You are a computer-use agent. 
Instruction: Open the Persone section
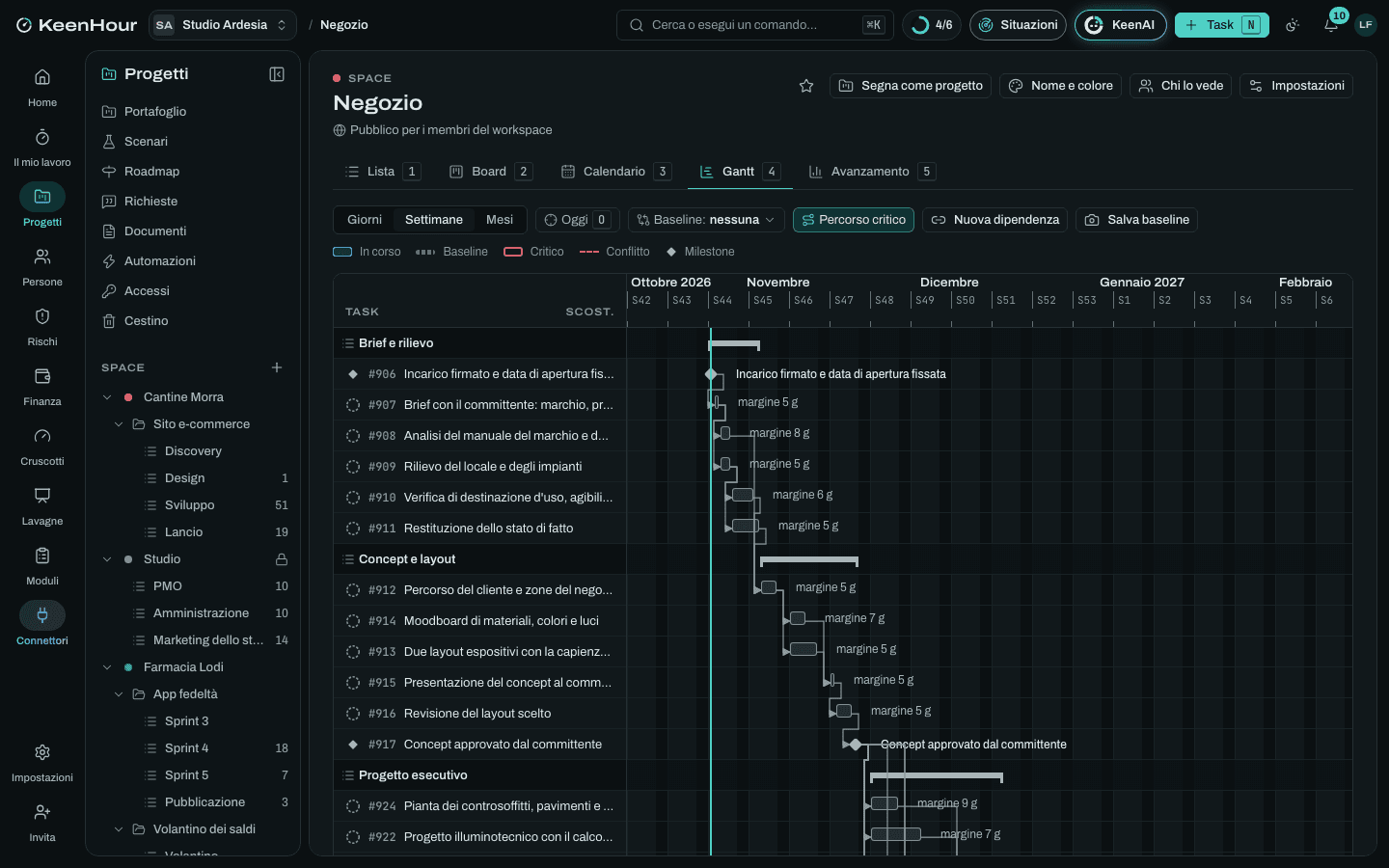[42, 266]
